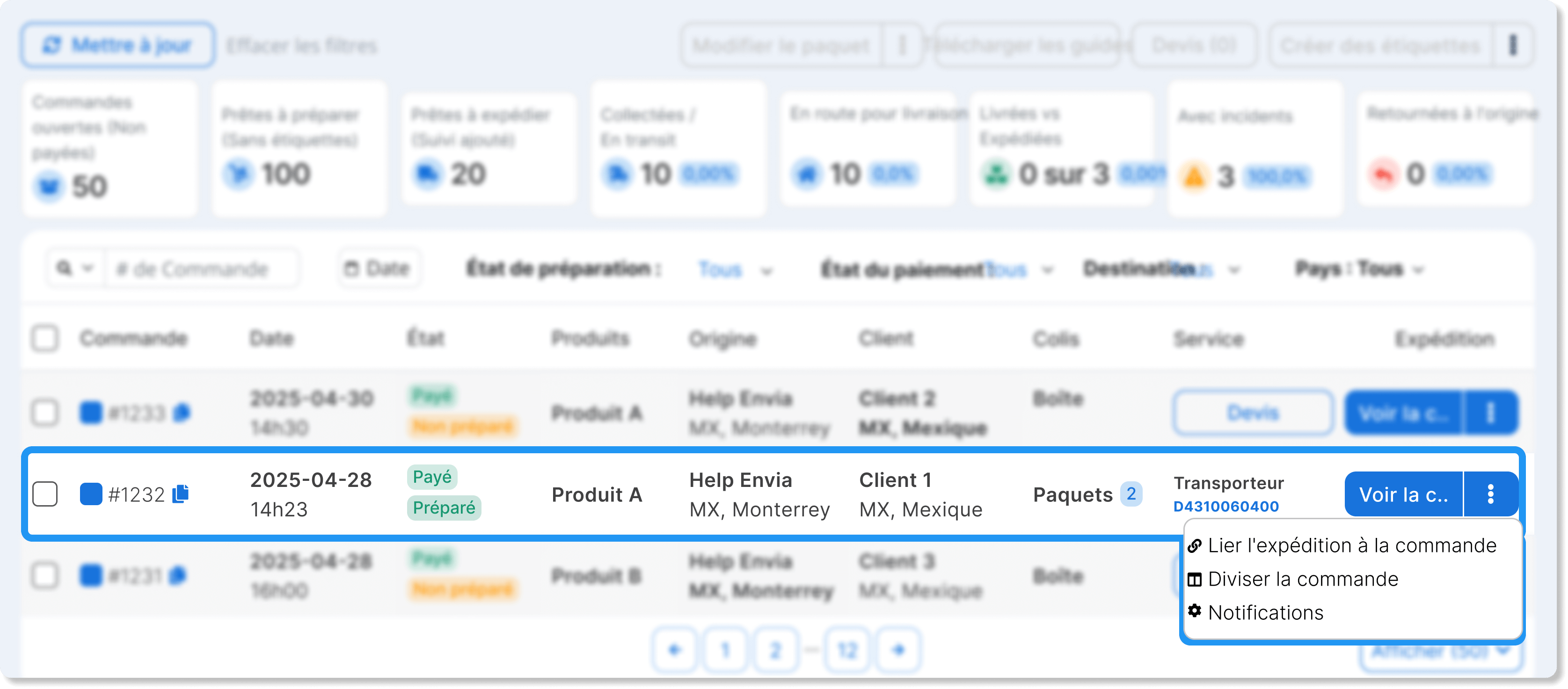Viewport: 1568px width, 689px height.
Task: Click gear icon beside Notifications
Action: tap(1194, 611)
